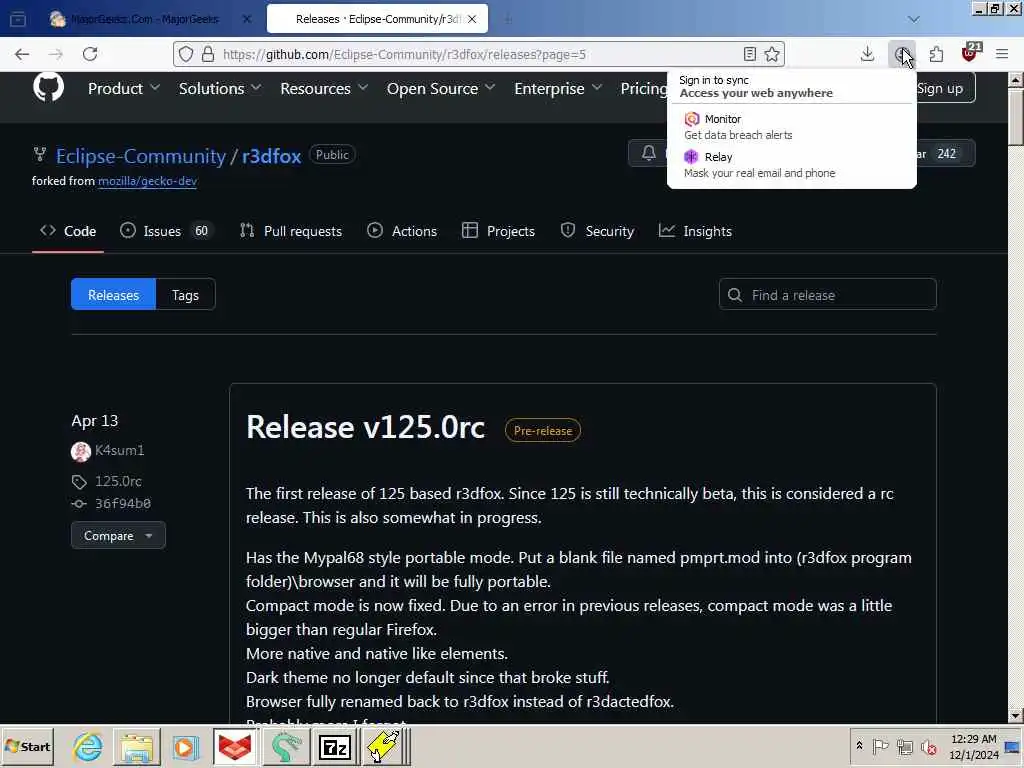Viewport: 1024px width, 768px height.
Task: Open the green dragon taskbar icon
Action: 285,746
